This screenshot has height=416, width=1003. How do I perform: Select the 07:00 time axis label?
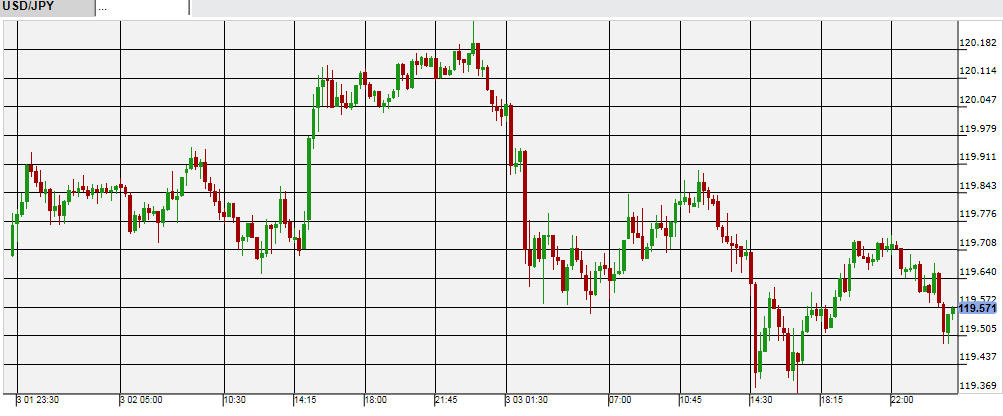620,400
